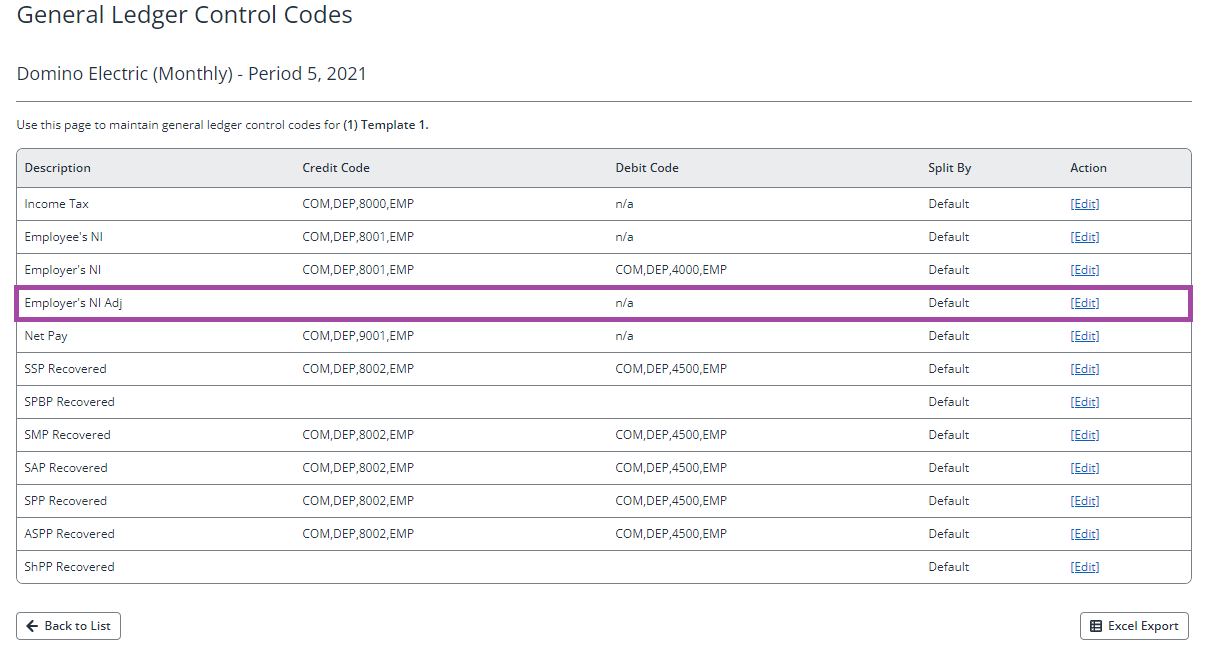1210x647 pixels.
Task: Click the Split By column header
Action: click(x=949, y=167)
